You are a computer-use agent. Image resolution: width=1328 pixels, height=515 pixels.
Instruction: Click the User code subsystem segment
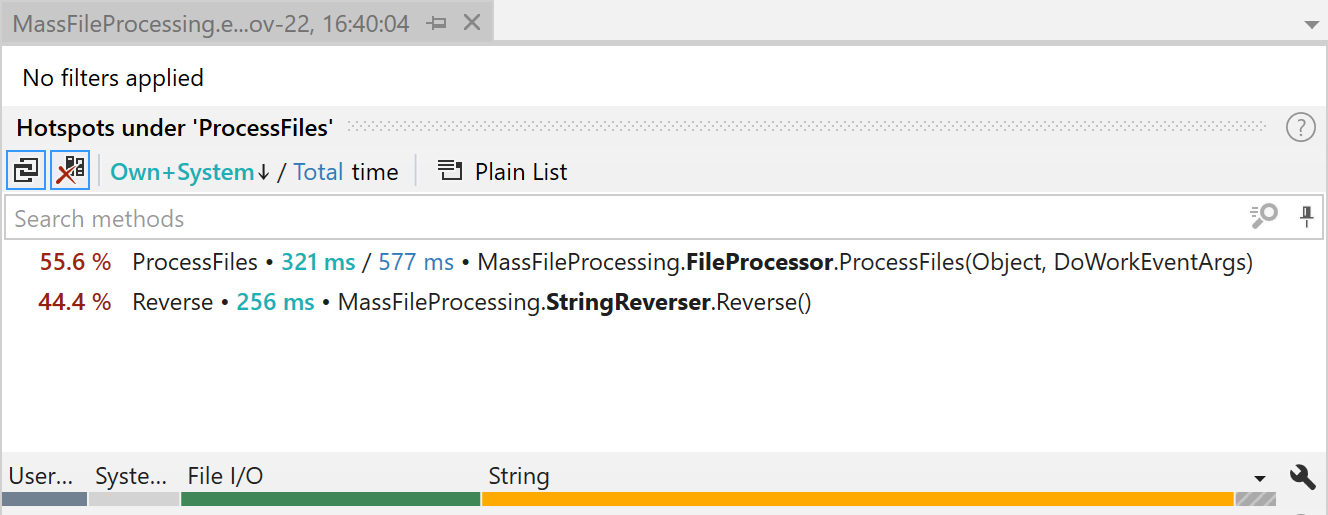click(x=44, y=498)
